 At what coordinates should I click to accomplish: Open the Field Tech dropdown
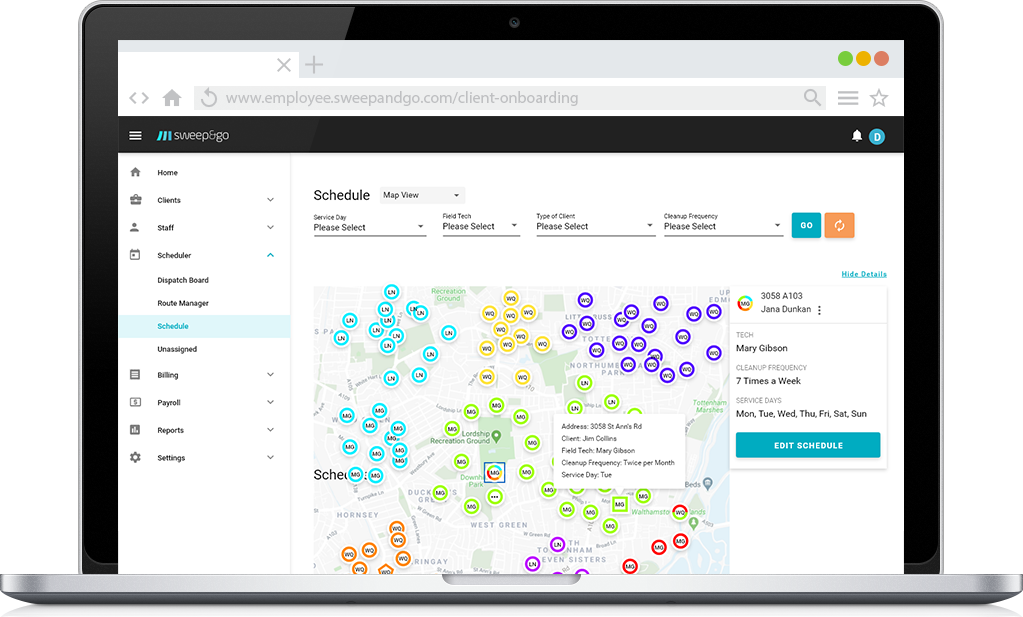(x=480, y=227)
